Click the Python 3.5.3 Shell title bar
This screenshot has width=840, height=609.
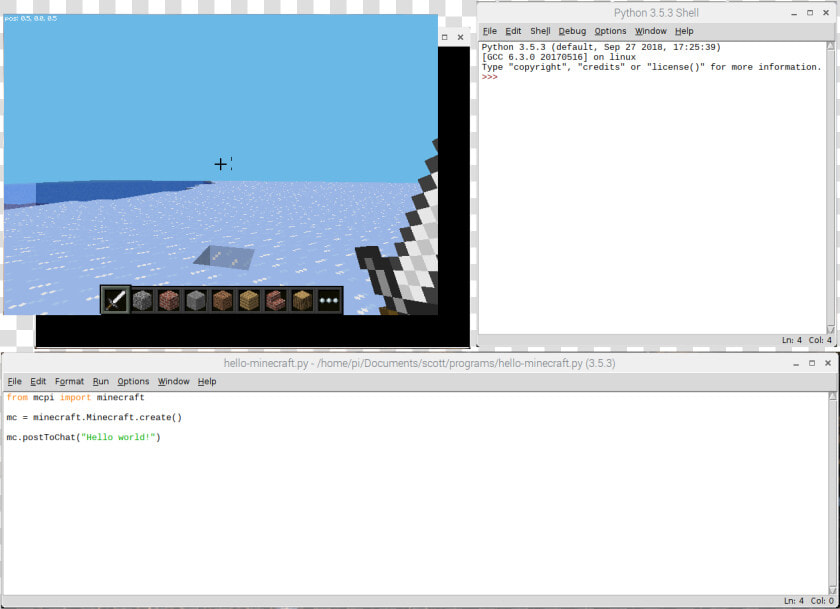pyautogui.click(x=656, y=13)
